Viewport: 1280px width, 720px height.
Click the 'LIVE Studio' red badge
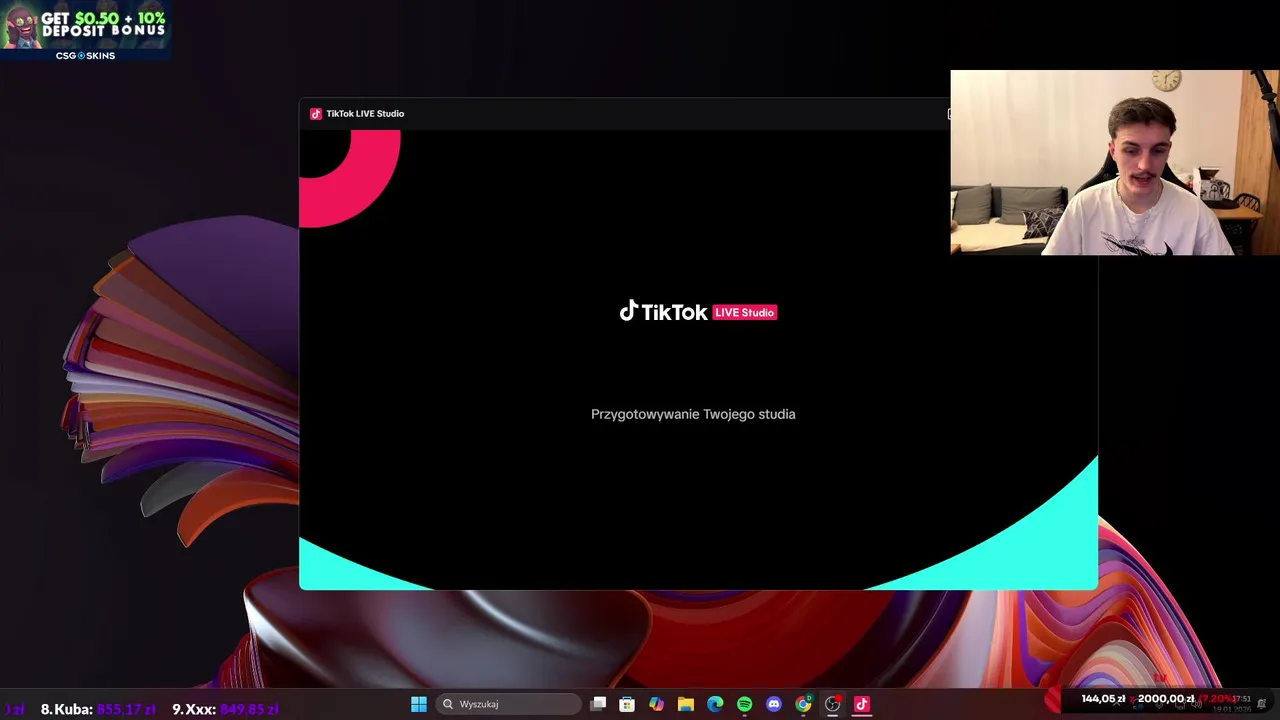pos(745,313)
